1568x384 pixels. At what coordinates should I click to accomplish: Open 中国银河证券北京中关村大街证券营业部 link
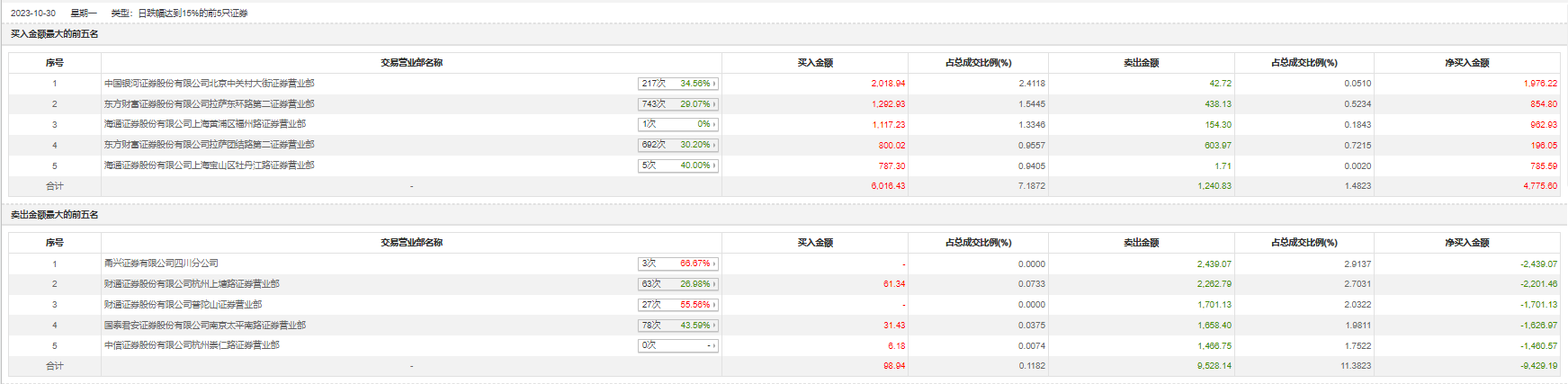209,84
